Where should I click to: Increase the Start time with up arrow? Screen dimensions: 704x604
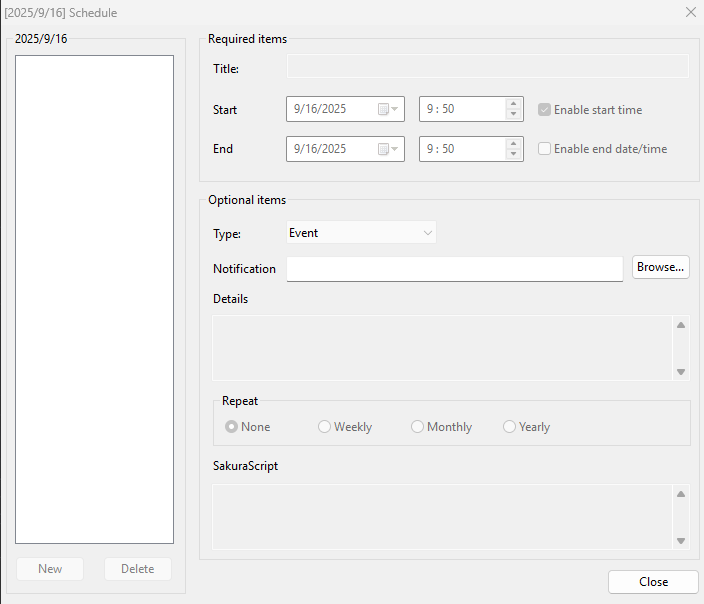click(x=513, y=104)
